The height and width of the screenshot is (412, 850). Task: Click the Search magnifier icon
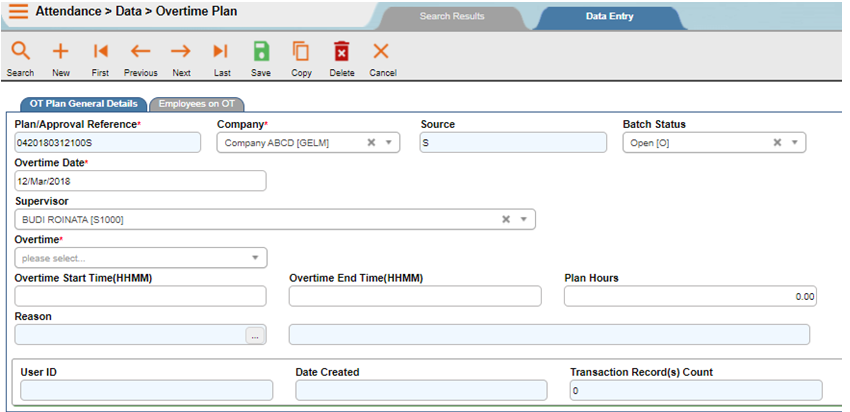point(20,52)
